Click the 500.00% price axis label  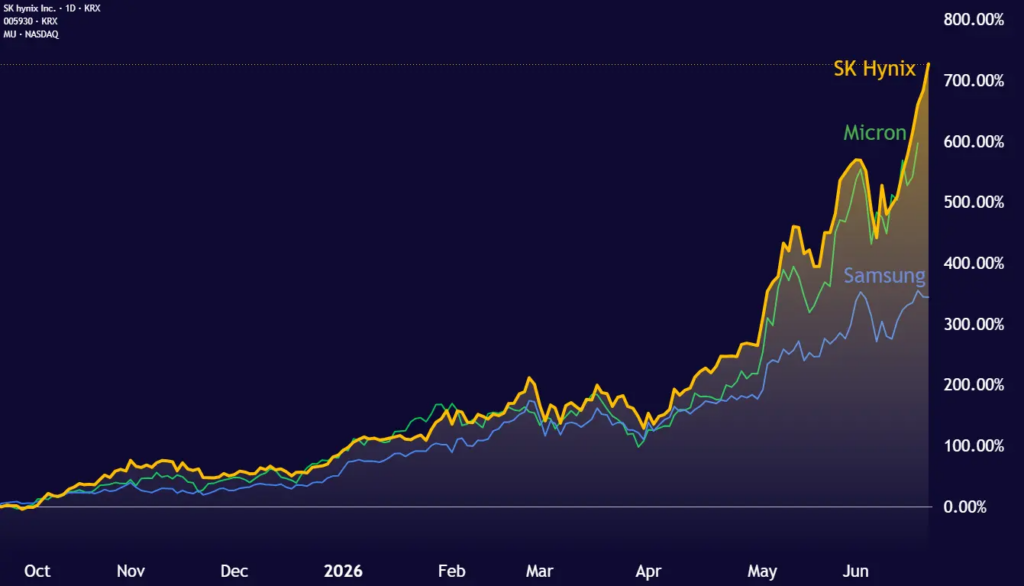tap(973, 202)
